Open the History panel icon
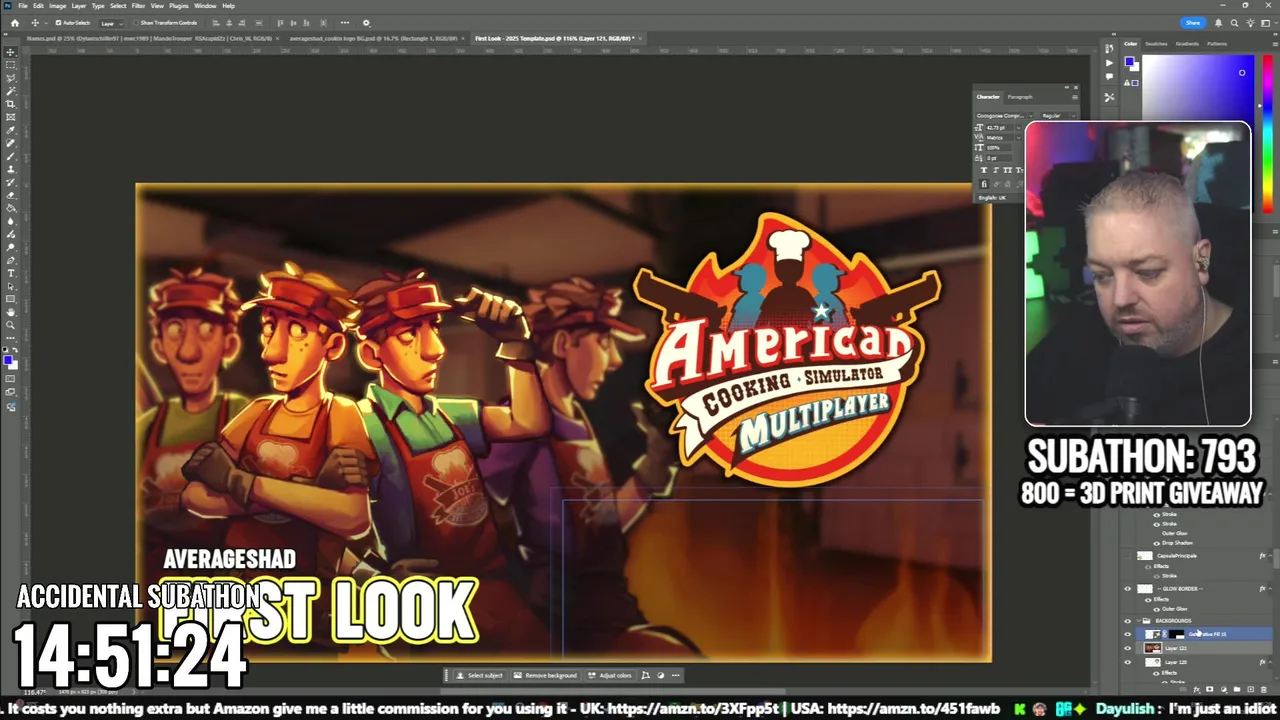 1109,48
